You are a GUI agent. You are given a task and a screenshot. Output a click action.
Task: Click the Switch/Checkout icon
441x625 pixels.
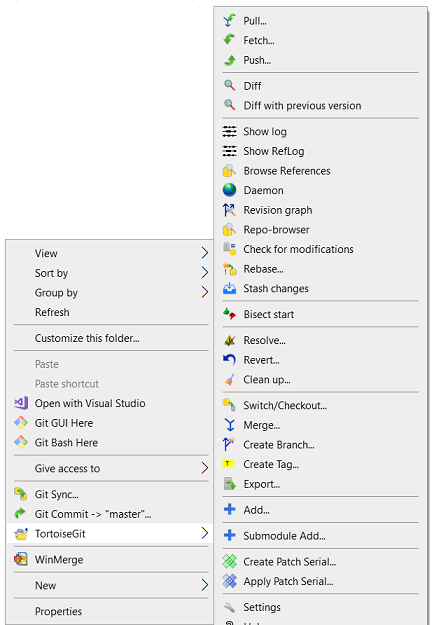(x=229, y=405)
